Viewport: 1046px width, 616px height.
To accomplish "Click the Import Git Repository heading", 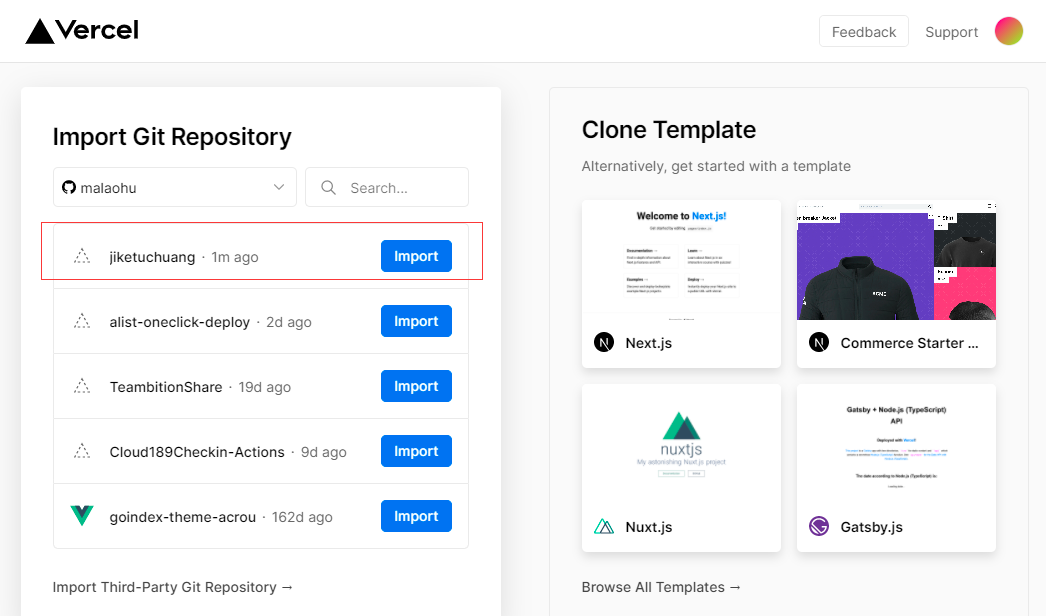I will click(172, 137).
